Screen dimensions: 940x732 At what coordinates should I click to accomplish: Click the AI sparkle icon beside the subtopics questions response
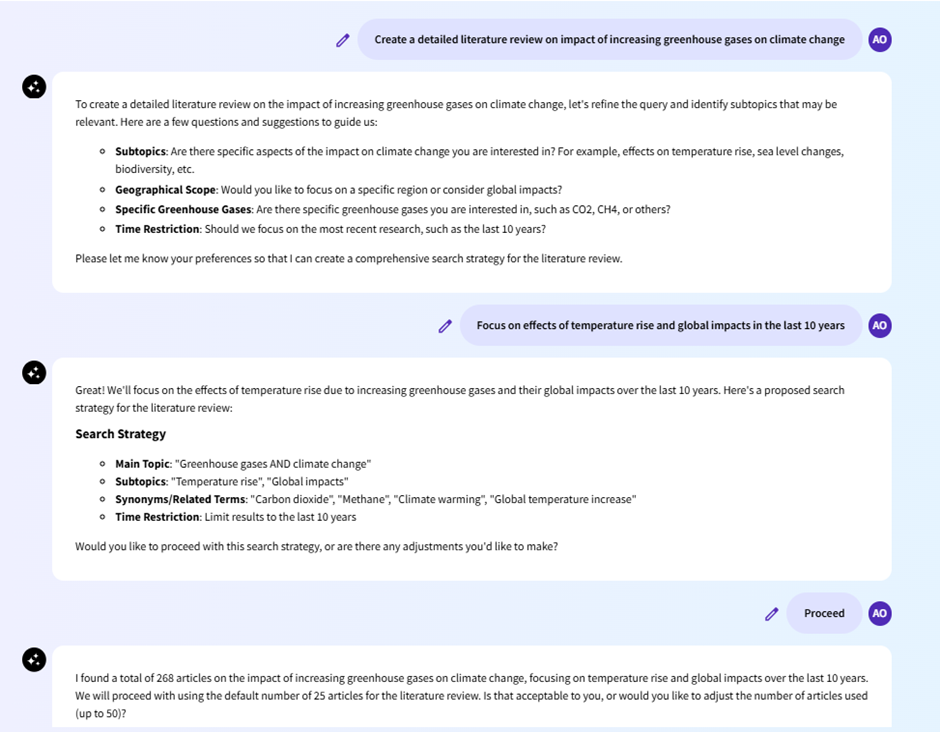pyautogui.click(x=34, y=87)
